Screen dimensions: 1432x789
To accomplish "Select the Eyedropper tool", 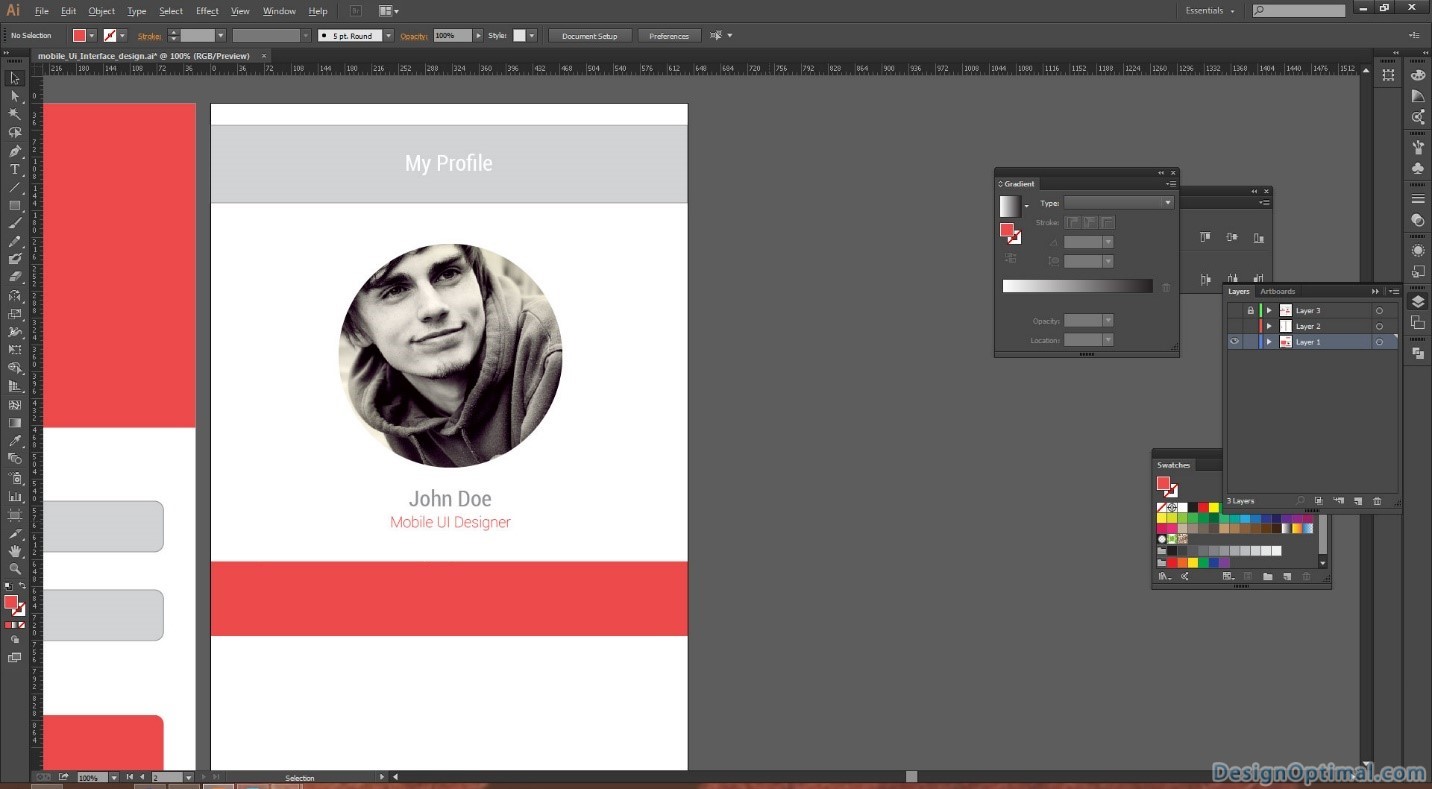I will click(15, 441).
